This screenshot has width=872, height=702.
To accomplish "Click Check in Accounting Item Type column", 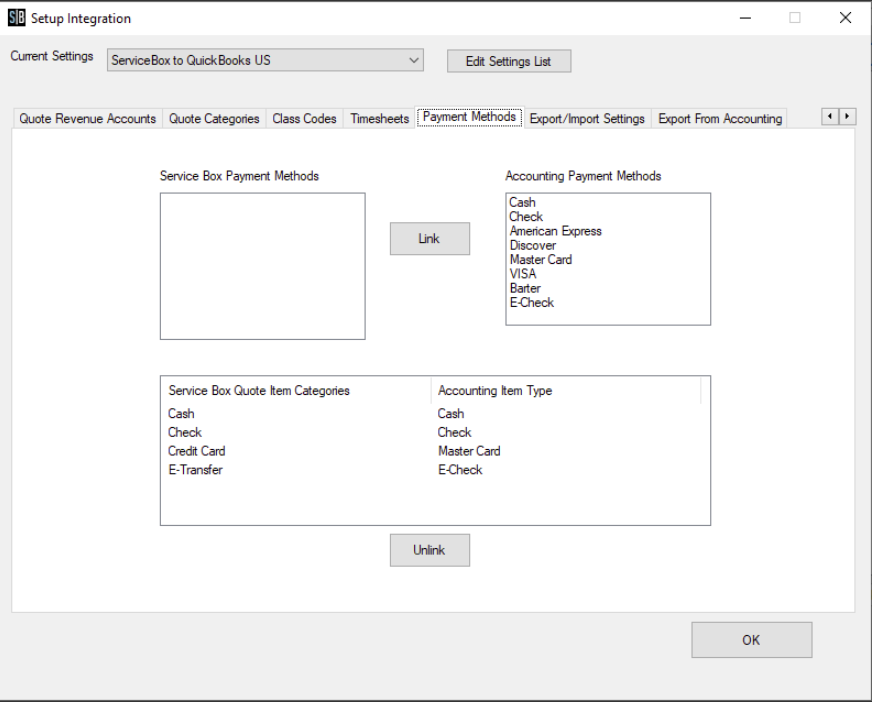I will [454, 432].
